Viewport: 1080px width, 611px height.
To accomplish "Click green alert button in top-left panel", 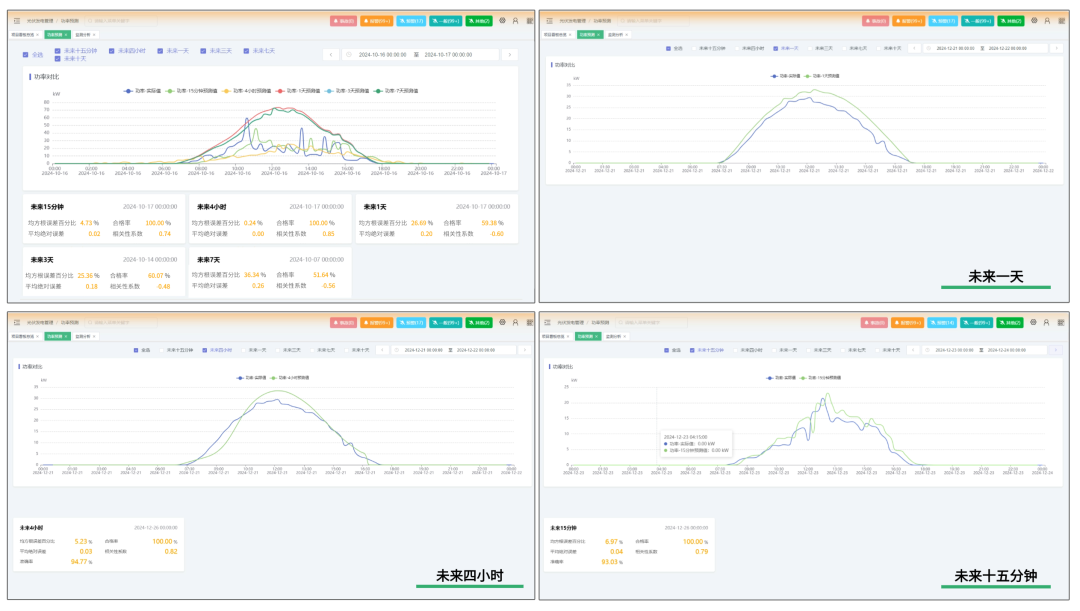I will [479, 21].
